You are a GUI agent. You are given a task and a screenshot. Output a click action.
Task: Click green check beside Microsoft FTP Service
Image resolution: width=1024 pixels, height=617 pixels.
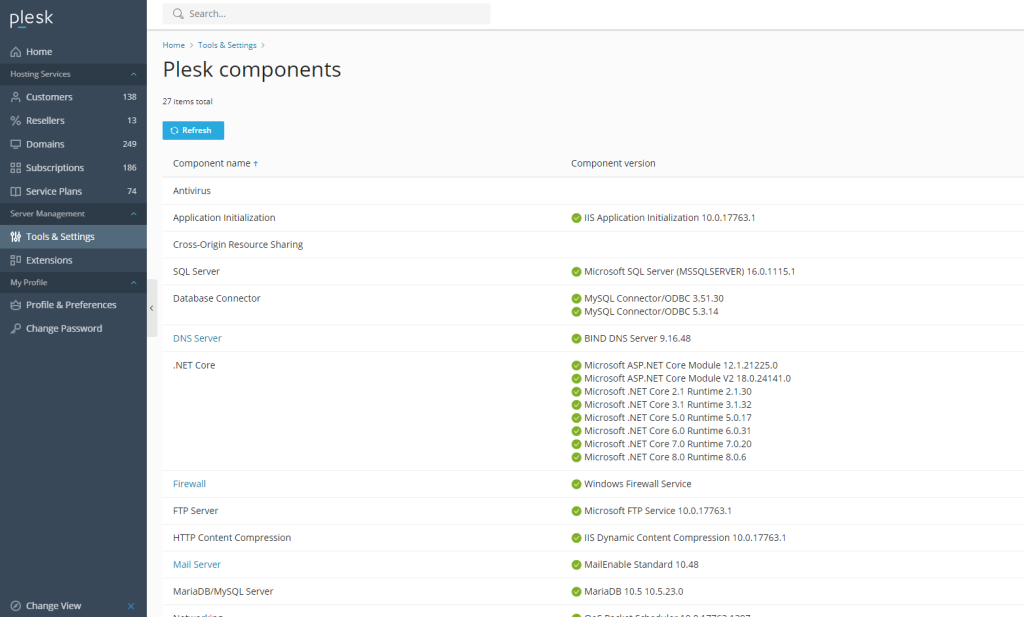coord(576,511)
